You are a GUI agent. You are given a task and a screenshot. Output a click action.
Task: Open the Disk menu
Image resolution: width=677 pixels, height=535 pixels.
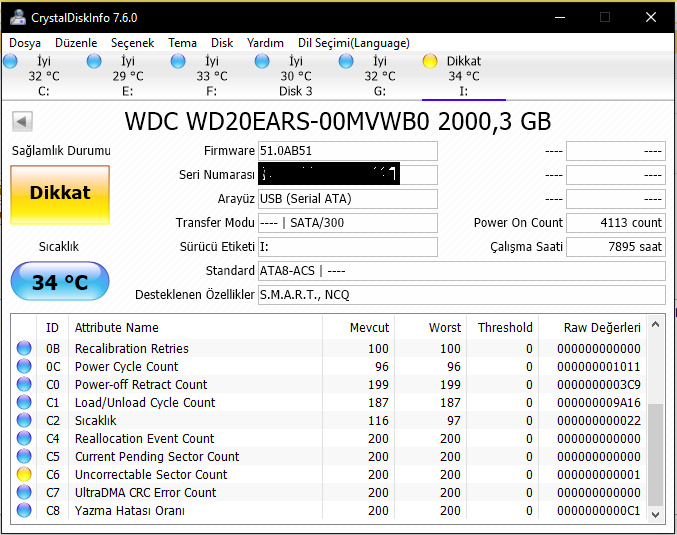[222, 43]
